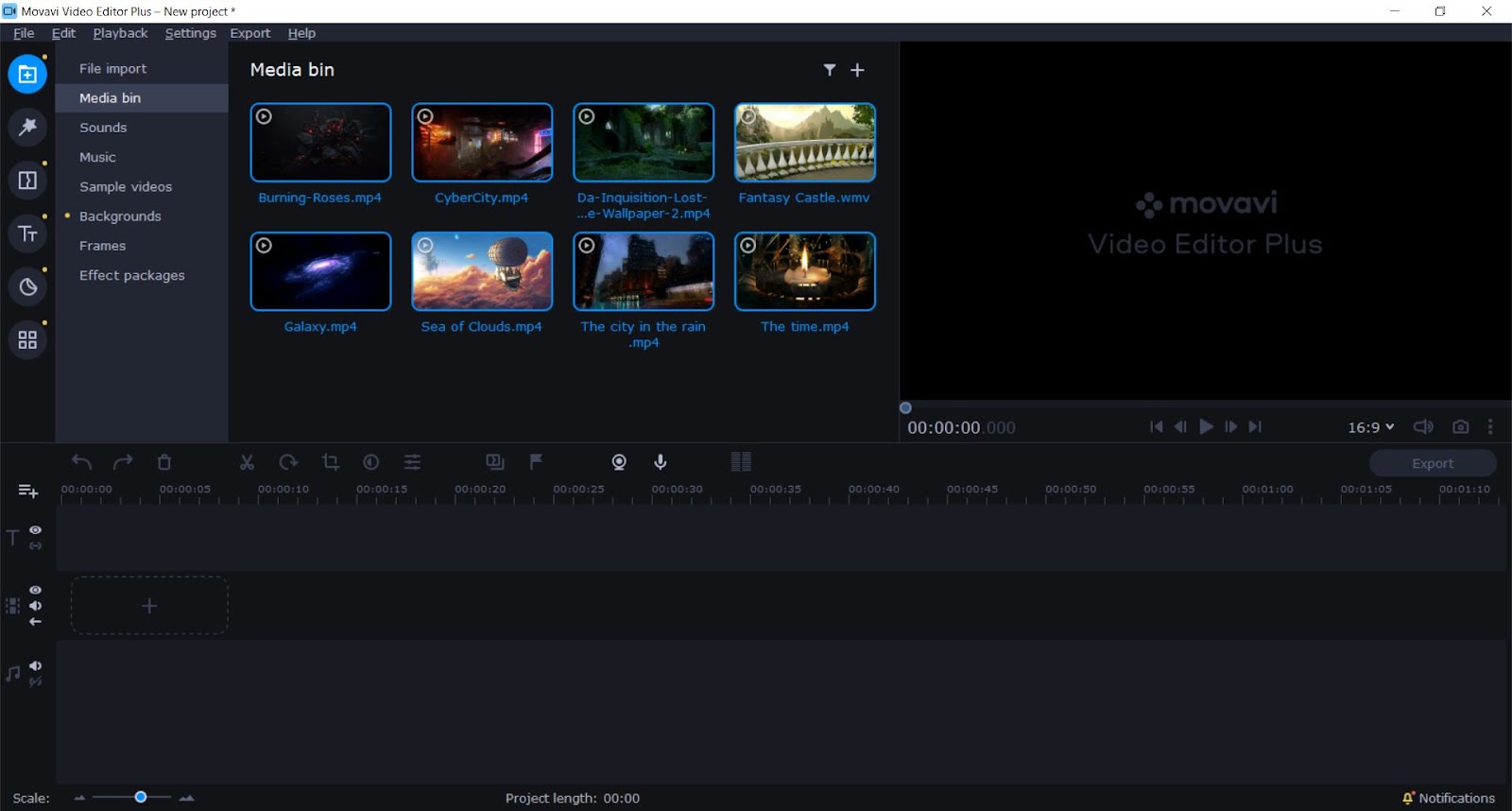1512x811 pixels.
Task: Open the Edit menu
Action: click(x=63, y=33)
